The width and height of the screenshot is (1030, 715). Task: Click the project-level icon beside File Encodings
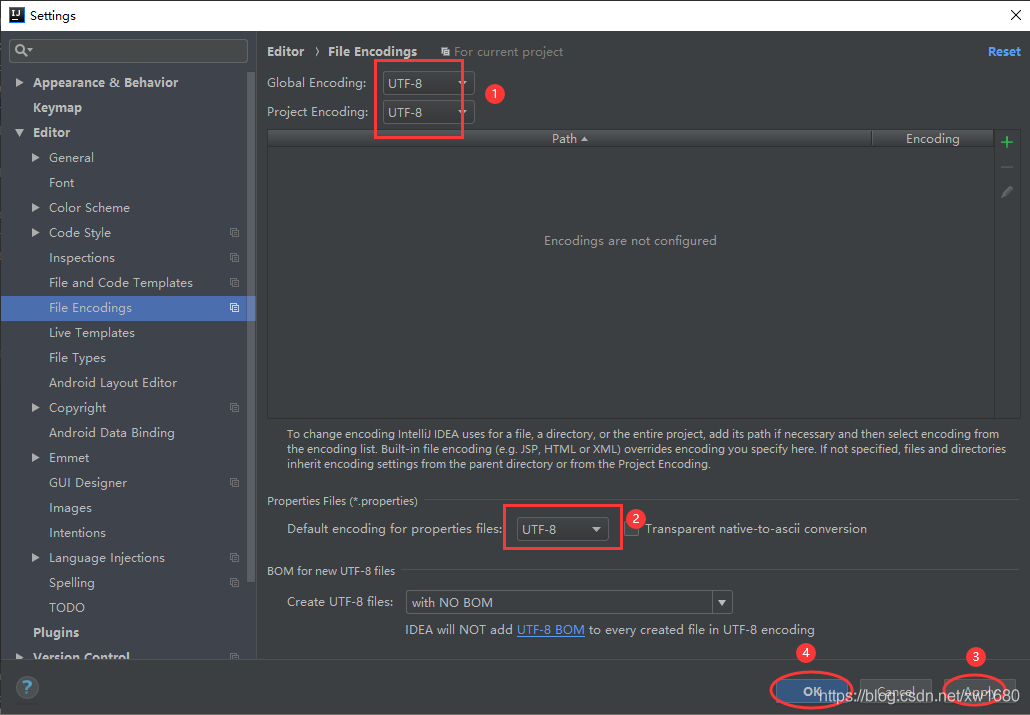coord(235,308)
